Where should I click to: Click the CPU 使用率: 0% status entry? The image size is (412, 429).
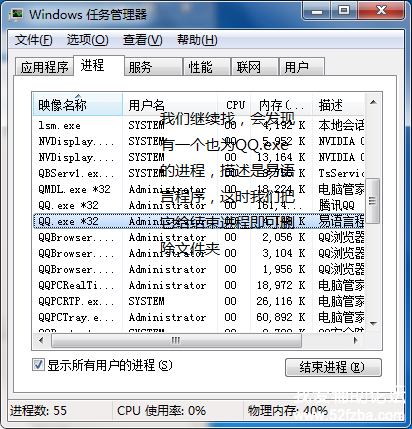tap(161, 411)
